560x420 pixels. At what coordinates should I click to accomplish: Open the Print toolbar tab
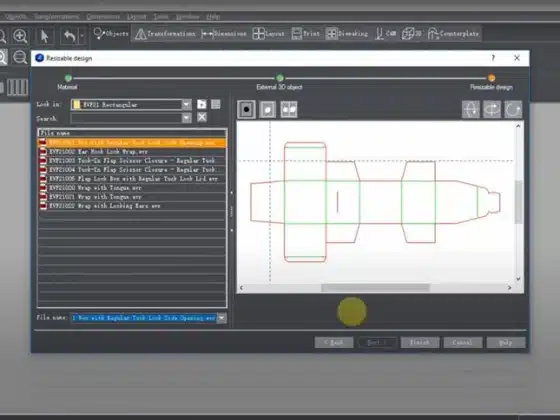pyautogui.click(x=305, y=34)
